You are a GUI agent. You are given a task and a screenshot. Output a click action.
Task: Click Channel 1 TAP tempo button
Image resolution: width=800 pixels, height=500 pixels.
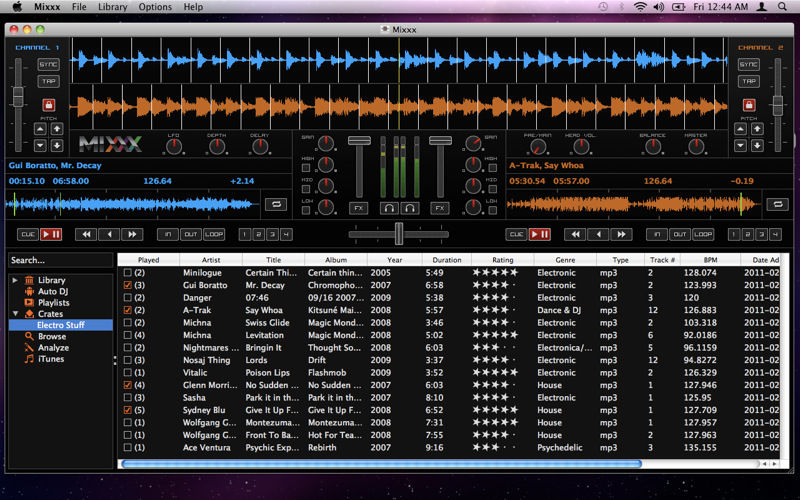coord(48,81)
